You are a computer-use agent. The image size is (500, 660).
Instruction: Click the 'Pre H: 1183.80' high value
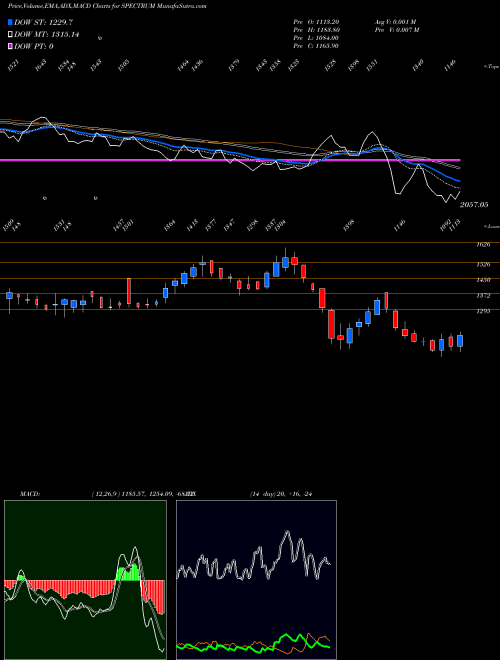(x=316, y=30)
